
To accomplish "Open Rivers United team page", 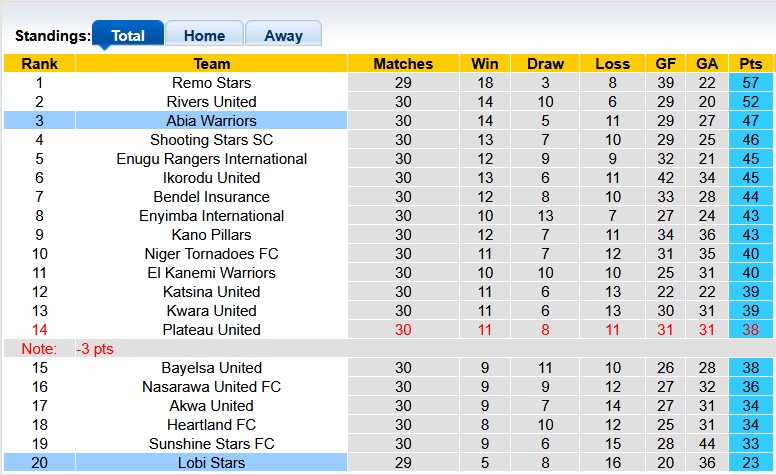I will 211,102.
